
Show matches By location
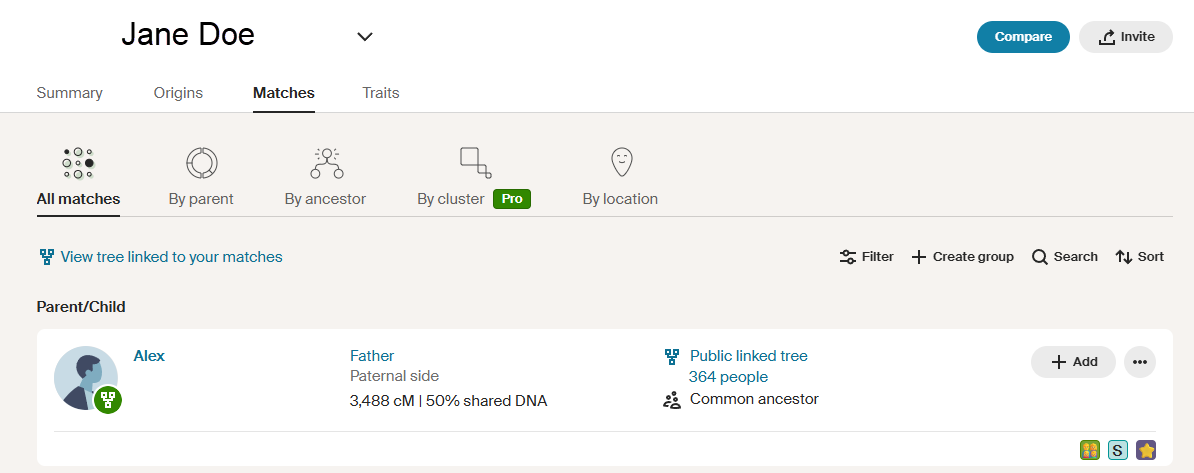(x=620, y=177)
